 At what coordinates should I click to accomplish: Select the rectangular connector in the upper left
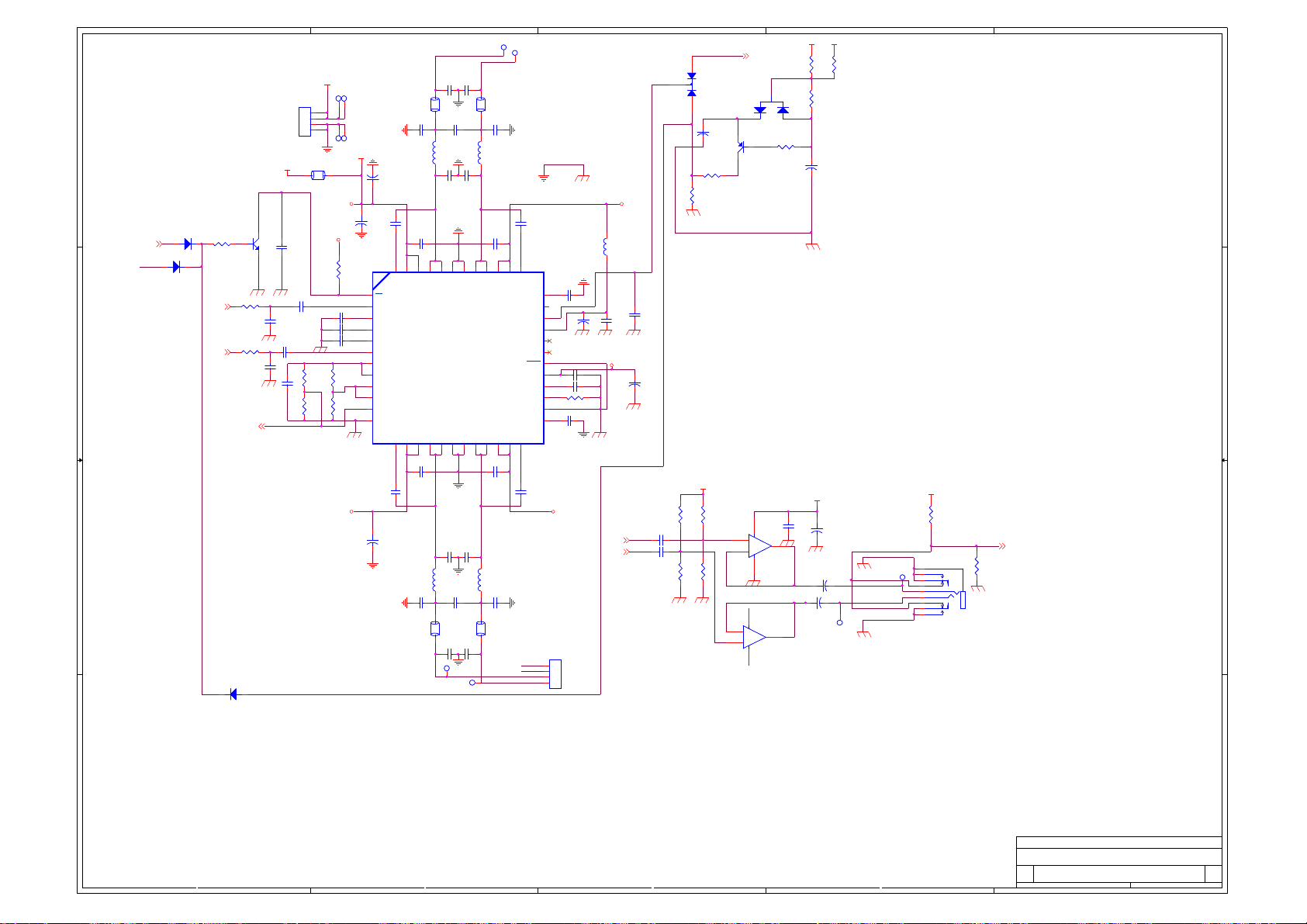coord(305,122)
